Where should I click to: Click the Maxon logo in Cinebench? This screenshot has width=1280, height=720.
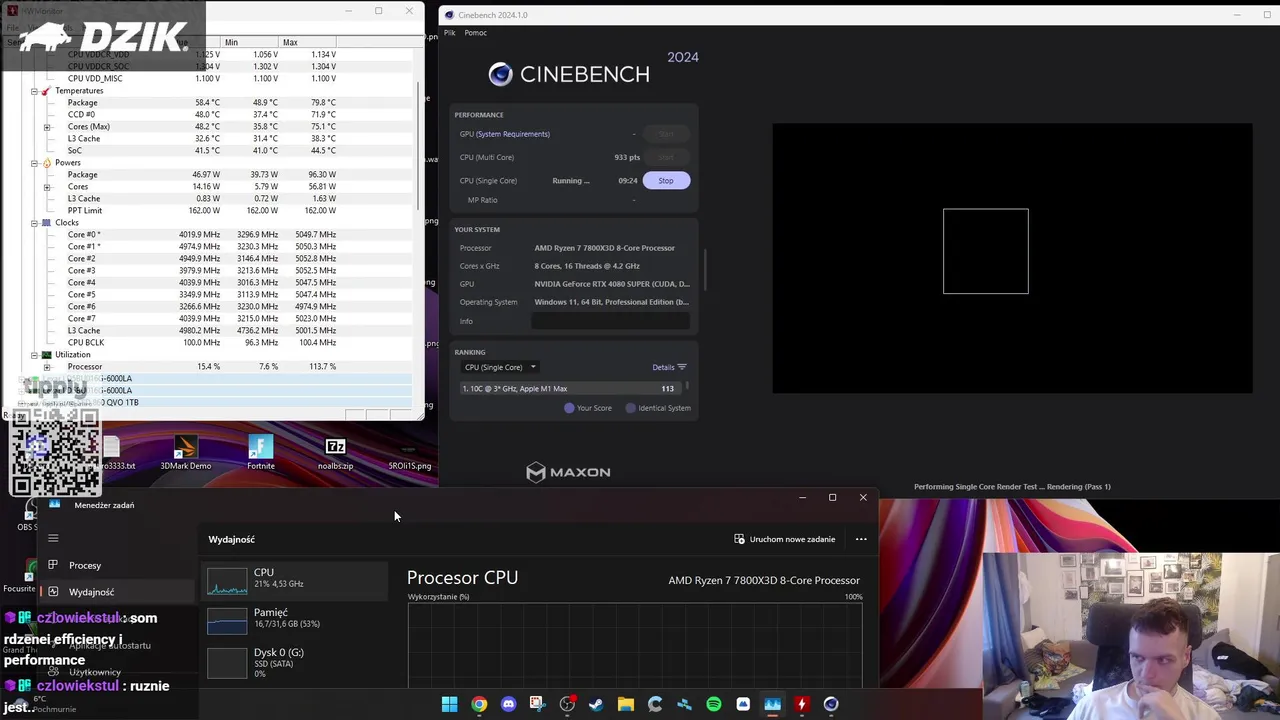point(568,472)
